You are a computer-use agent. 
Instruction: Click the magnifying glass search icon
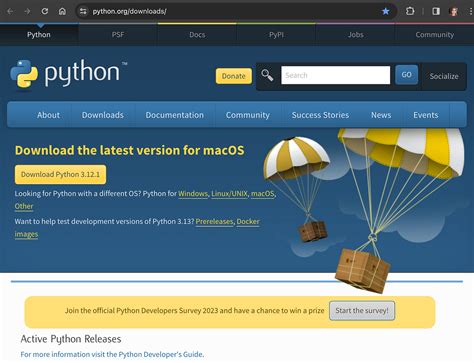point(267,75)
